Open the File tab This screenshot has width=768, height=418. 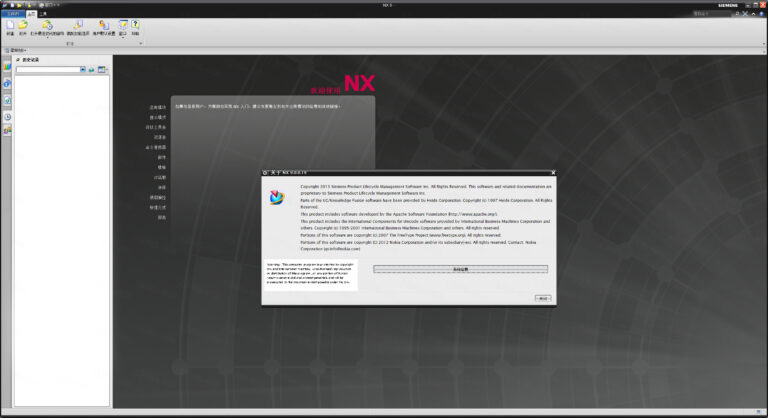(13, 14)
